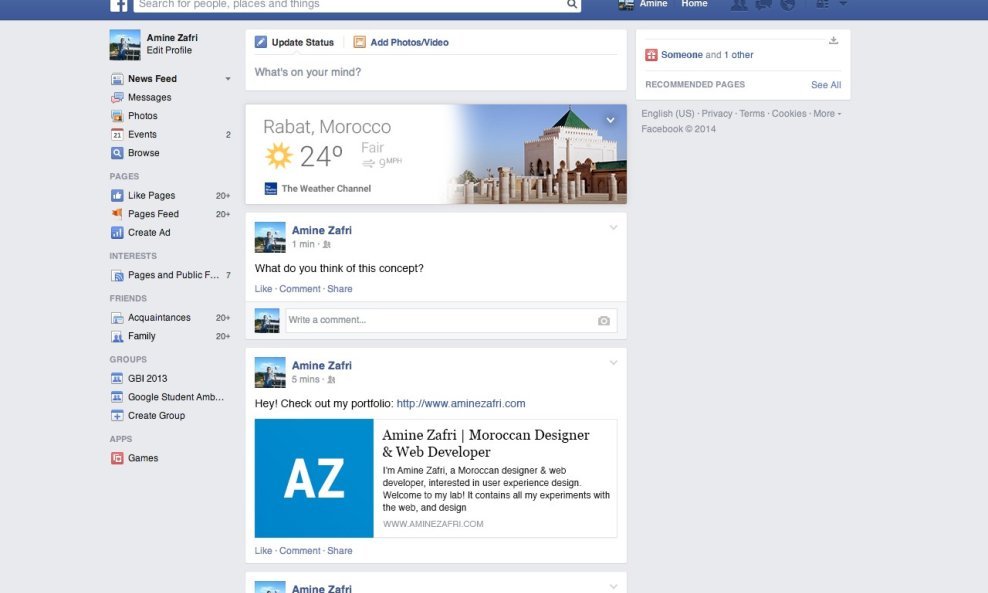The image size is (988, 593).
Task: Click the Events calendar icon
Action: click(x=117, y=134)
